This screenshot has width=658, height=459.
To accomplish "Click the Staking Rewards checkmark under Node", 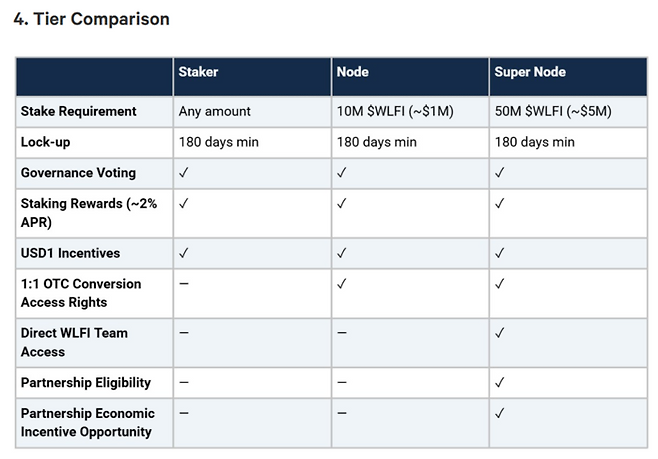I will click(342, 204).
